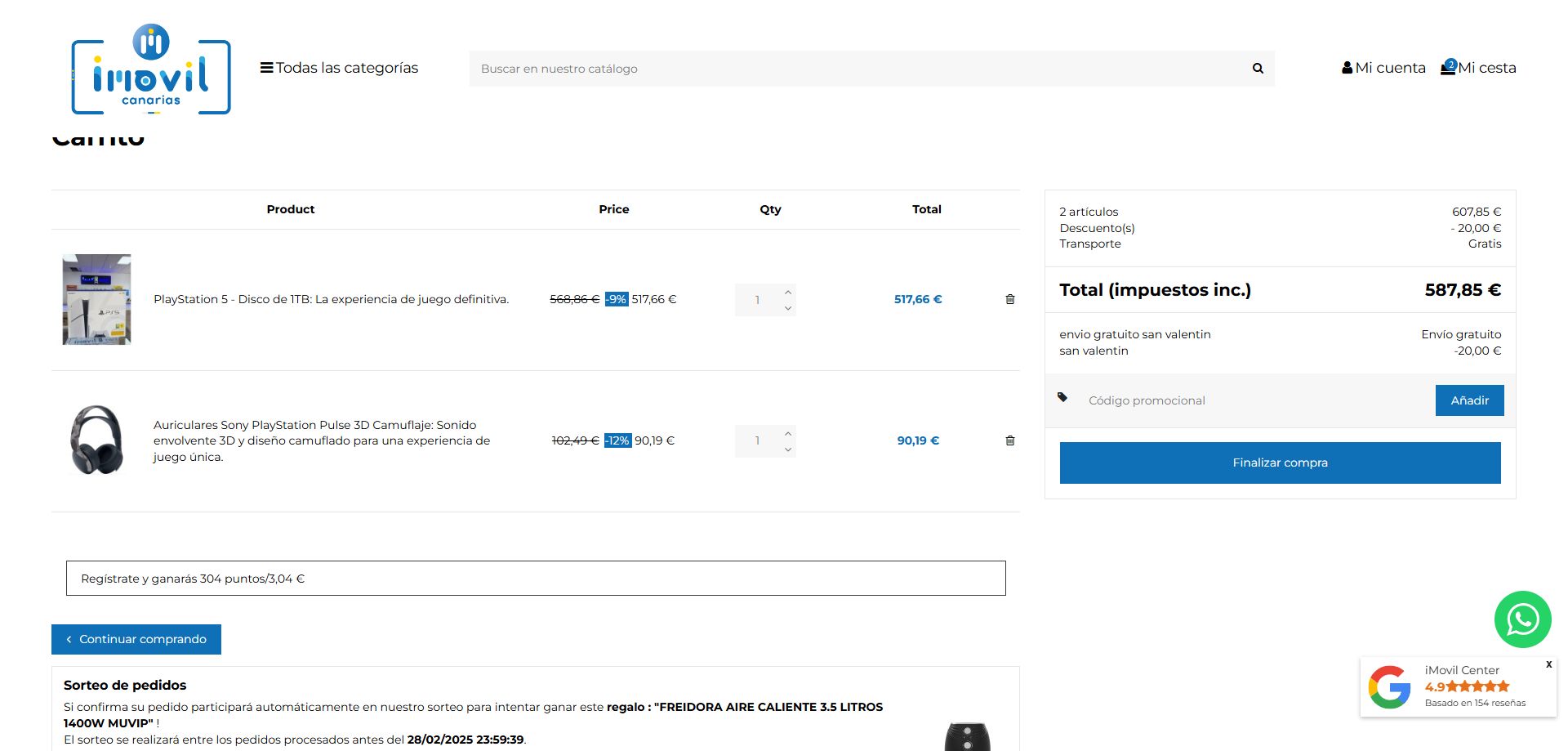
Task: Decrease PlayStation 5 quantity
Action: (x=788, y=308)
